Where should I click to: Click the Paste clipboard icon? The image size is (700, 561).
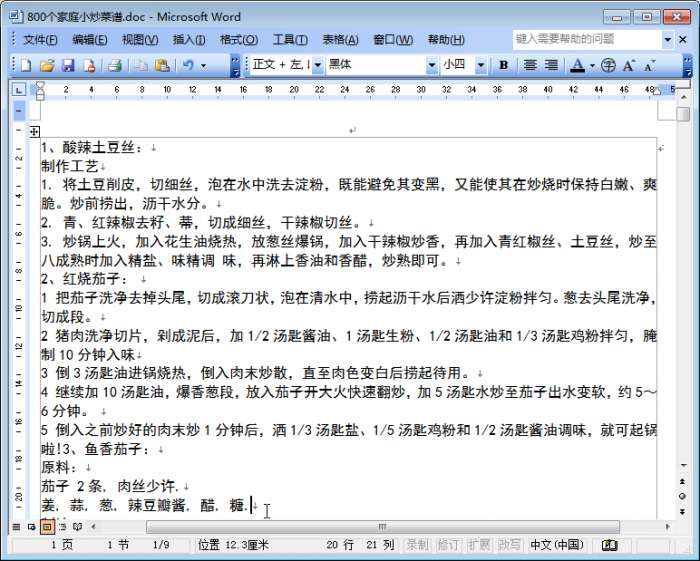click(162, 66)
